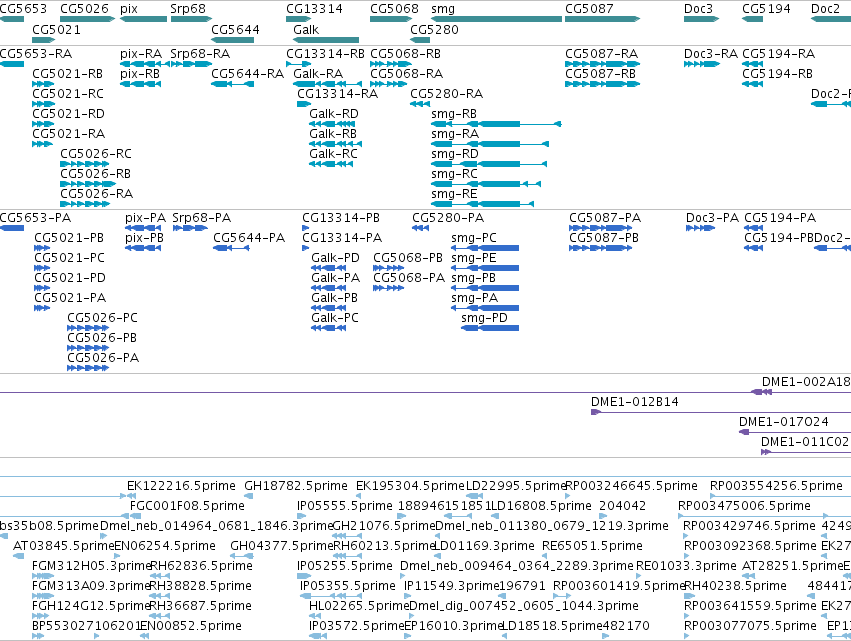The width and height of the screenshot is (851, 641).
Task: Select the DME1-012B14 clone feature
Action: (721, 412)
